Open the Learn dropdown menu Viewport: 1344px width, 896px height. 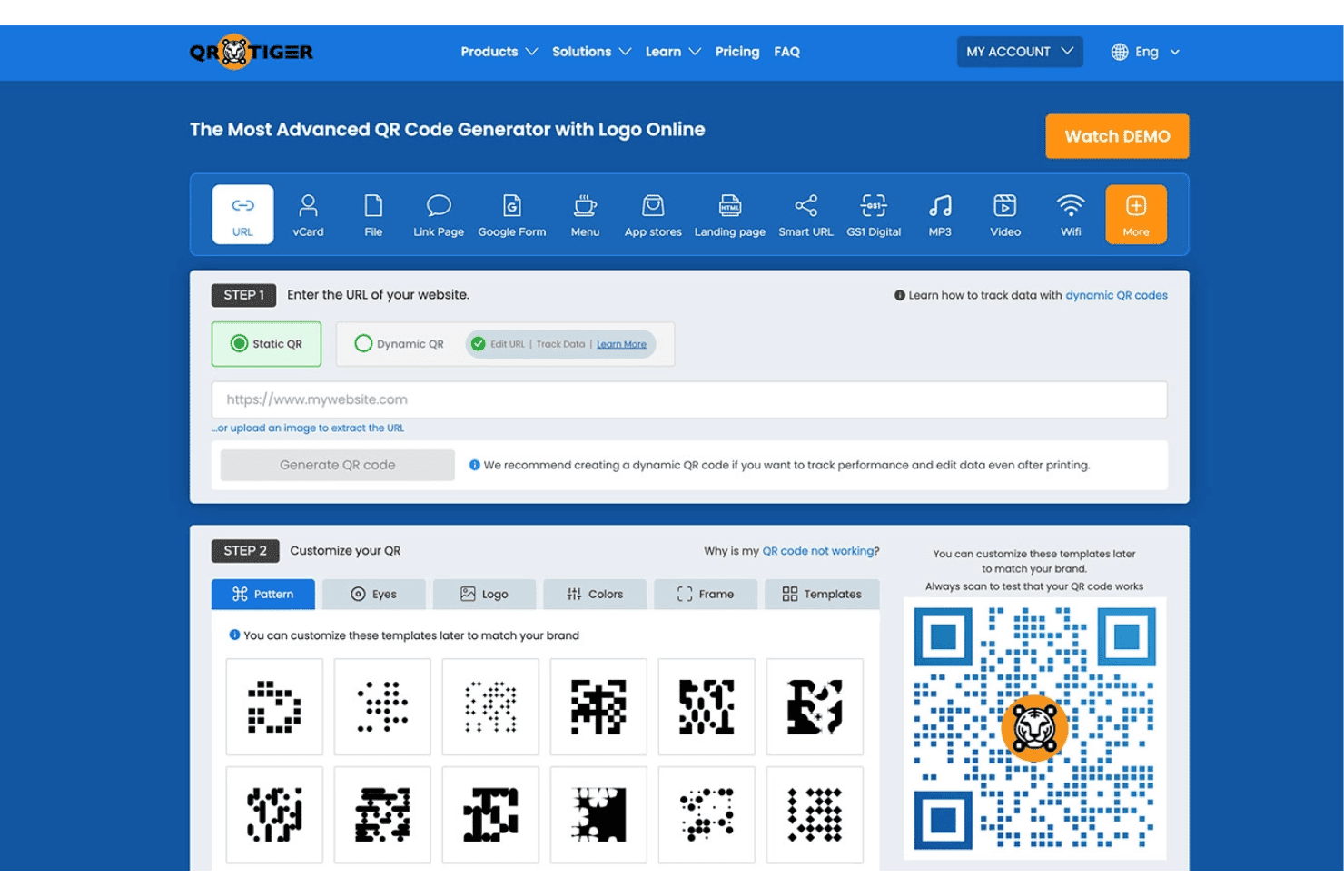click(673, 52)
